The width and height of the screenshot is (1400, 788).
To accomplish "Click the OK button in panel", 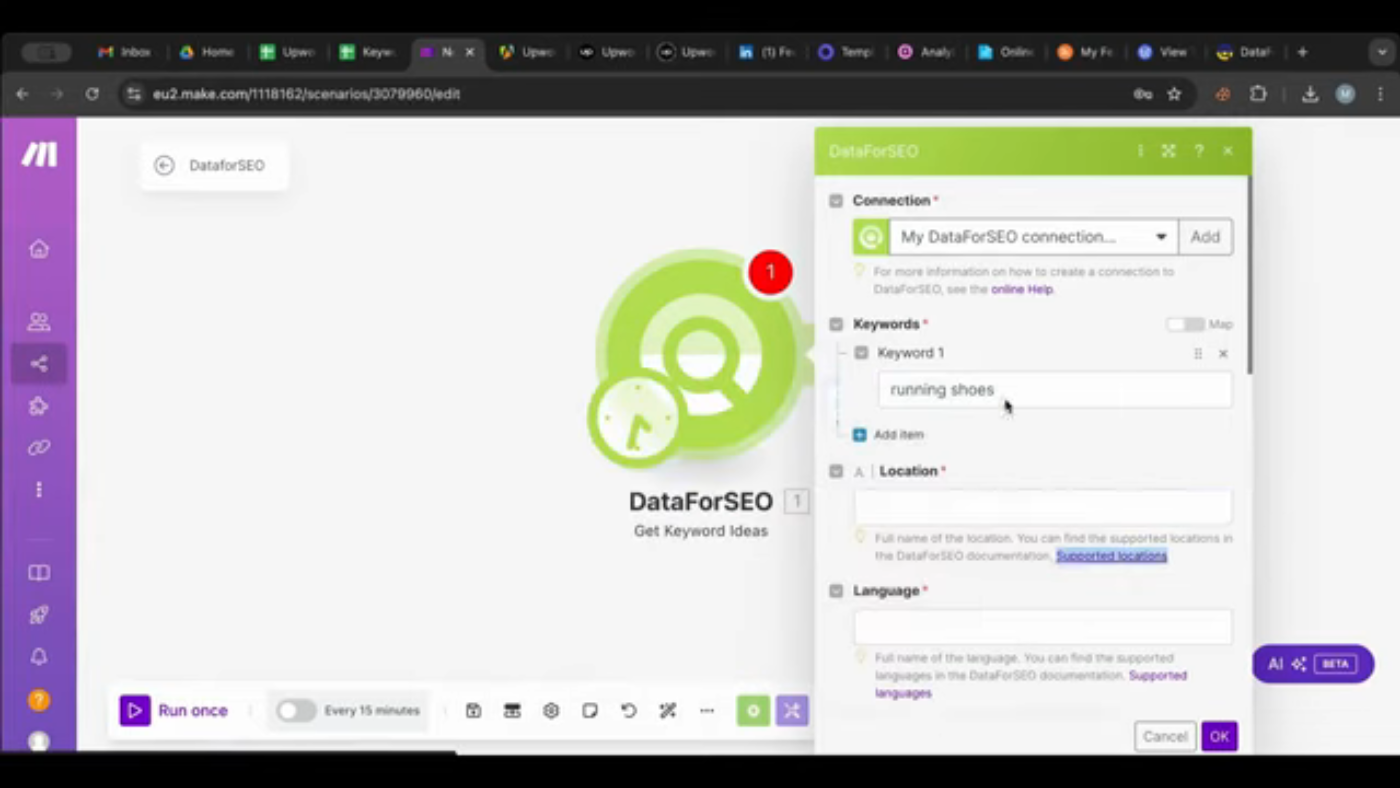I will pyautogui.click(x=1219, y=737).
